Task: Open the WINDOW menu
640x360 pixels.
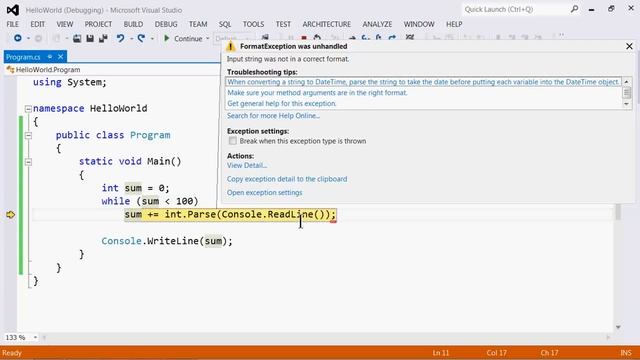Action: coord(419,24)
